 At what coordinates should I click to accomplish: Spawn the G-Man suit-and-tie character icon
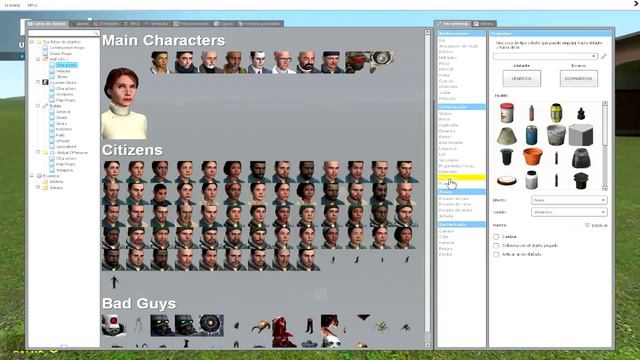[259, 62]
